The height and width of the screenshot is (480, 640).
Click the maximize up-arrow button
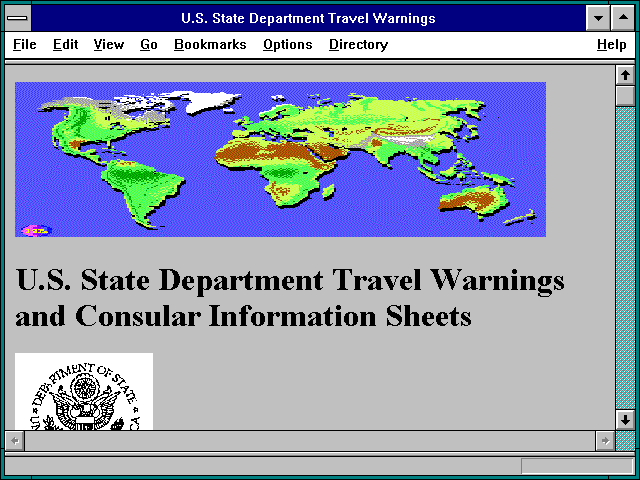(623, 18)
